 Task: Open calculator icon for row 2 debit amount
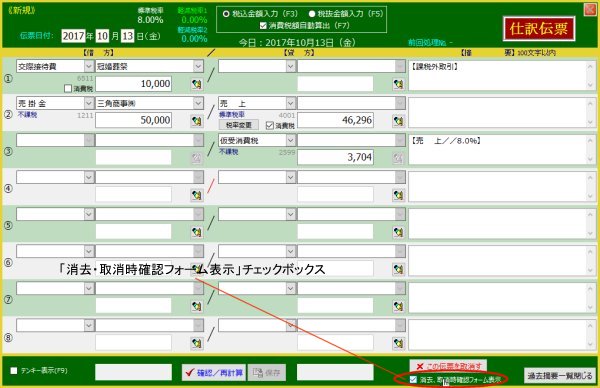(x=197, y=121)
